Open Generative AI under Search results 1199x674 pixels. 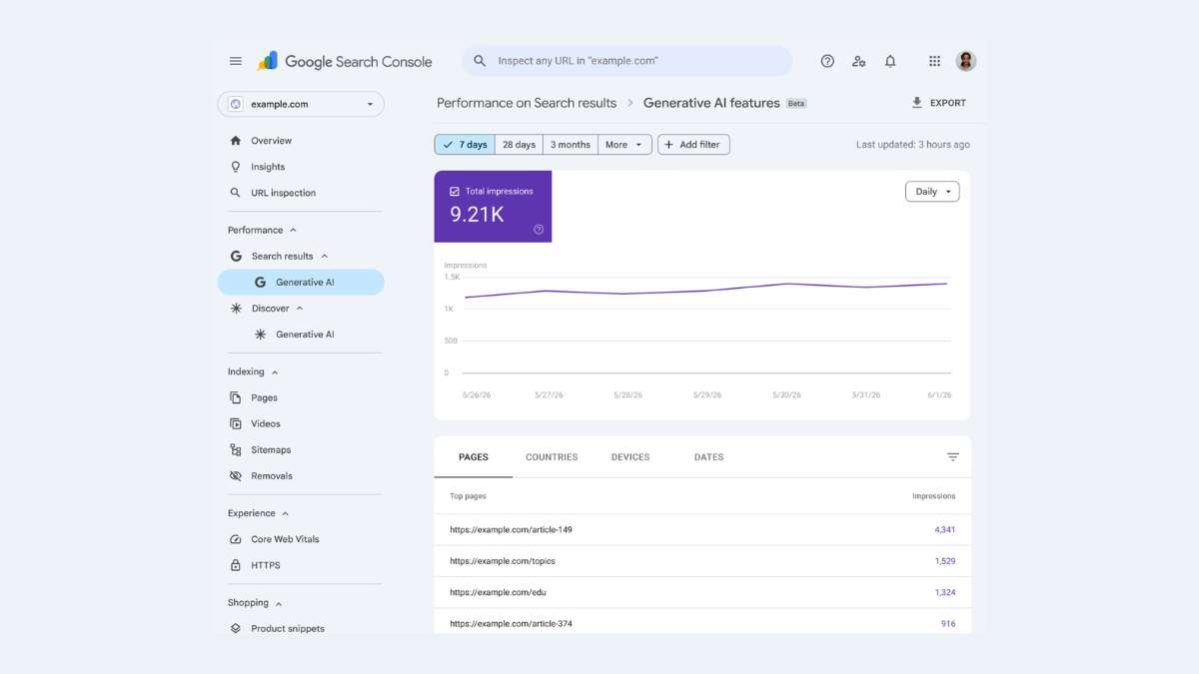[x=301, y=282]
